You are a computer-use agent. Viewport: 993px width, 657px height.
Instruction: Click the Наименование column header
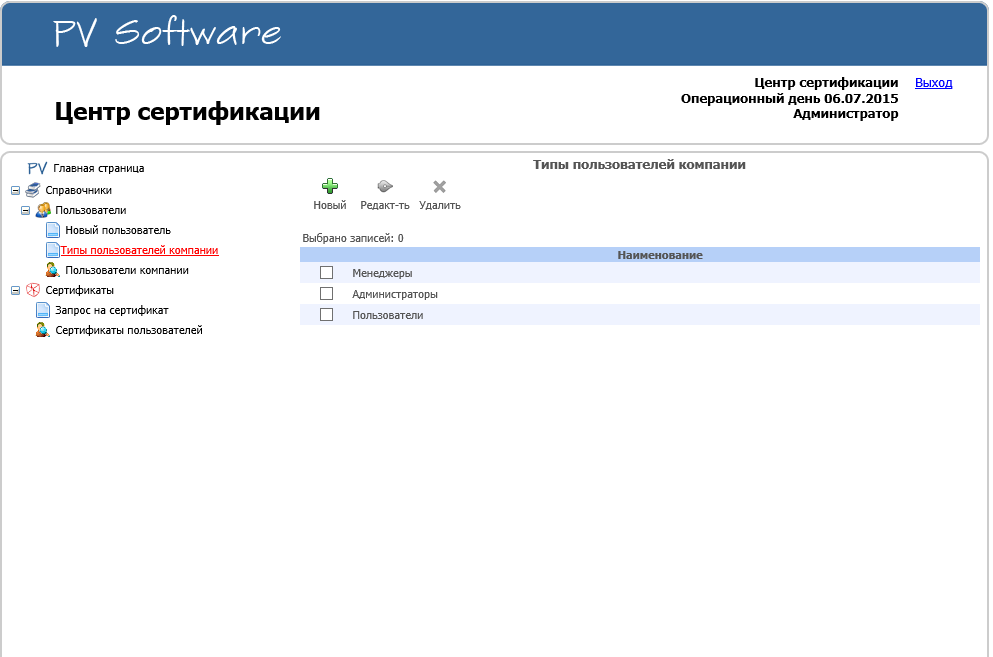660,255
